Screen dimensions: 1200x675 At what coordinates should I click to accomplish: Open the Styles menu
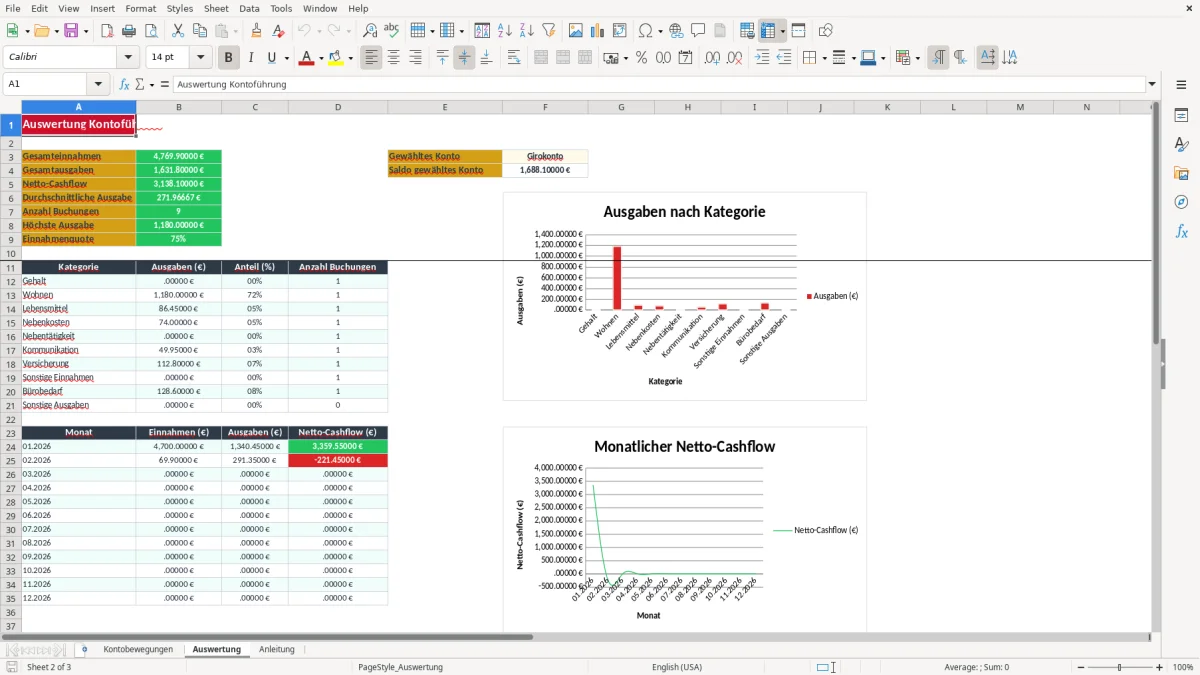click(180, 8)
